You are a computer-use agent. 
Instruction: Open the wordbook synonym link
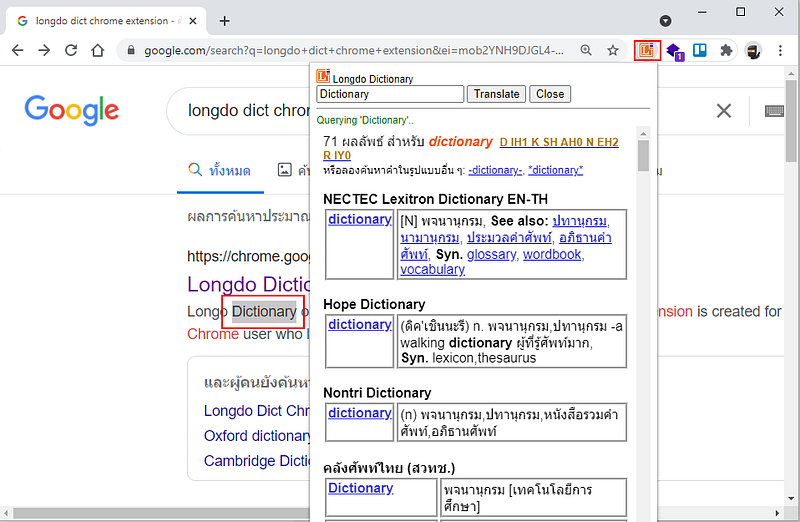point(552,254)
